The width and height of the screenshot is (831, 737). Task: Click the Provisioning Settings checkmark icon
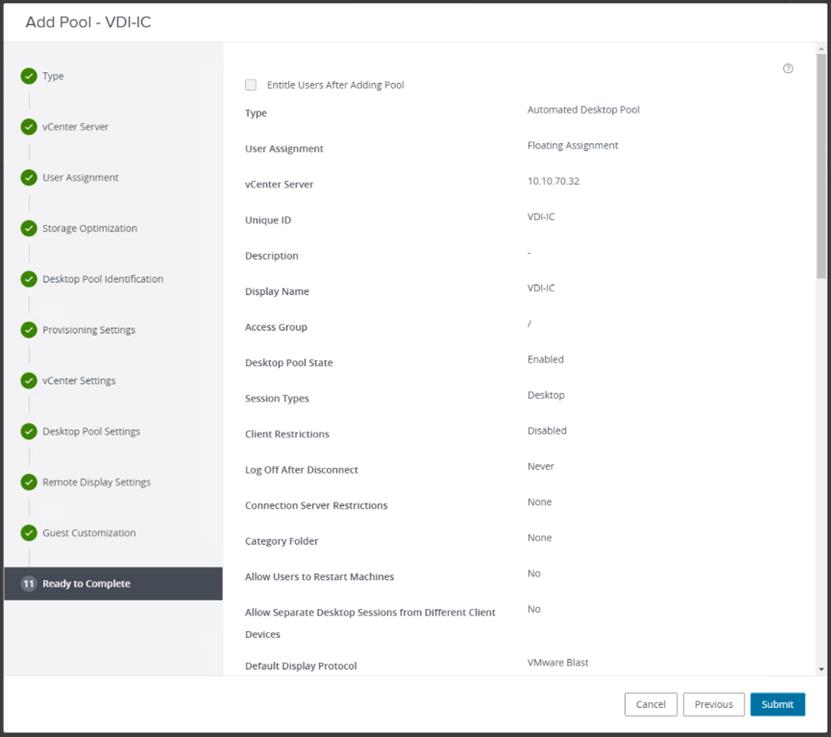pos(29,330)
